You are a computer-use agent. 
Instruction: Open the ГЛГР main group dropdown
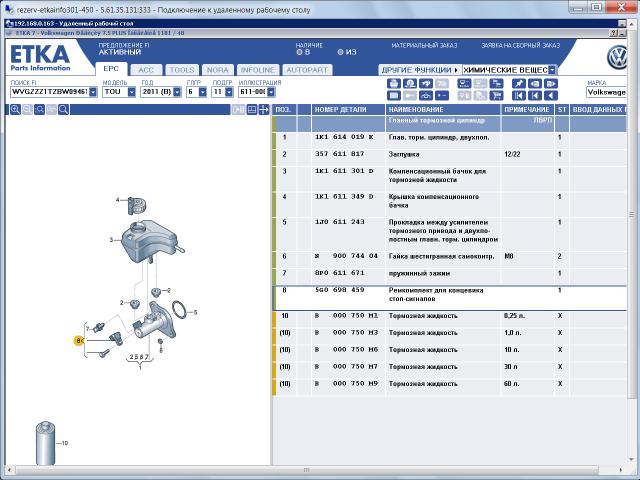pyautogui.click(x=203, y=92)
